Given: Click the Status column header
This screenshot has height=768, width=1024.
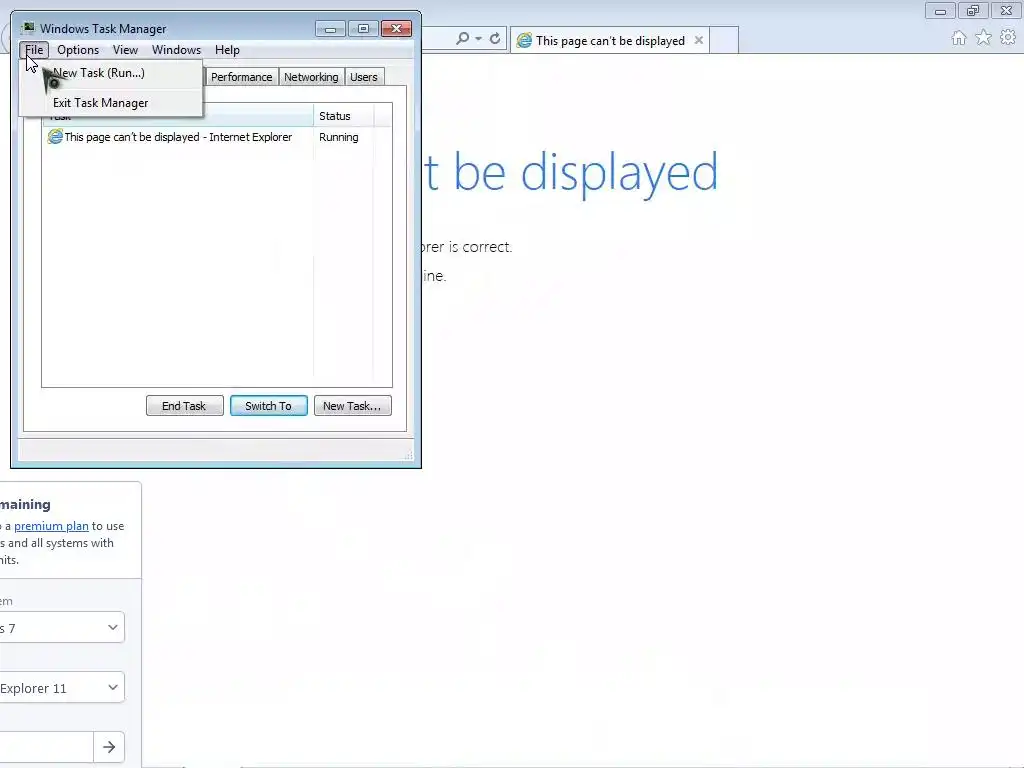Looking at the screenshot, I should pos(343,116).
